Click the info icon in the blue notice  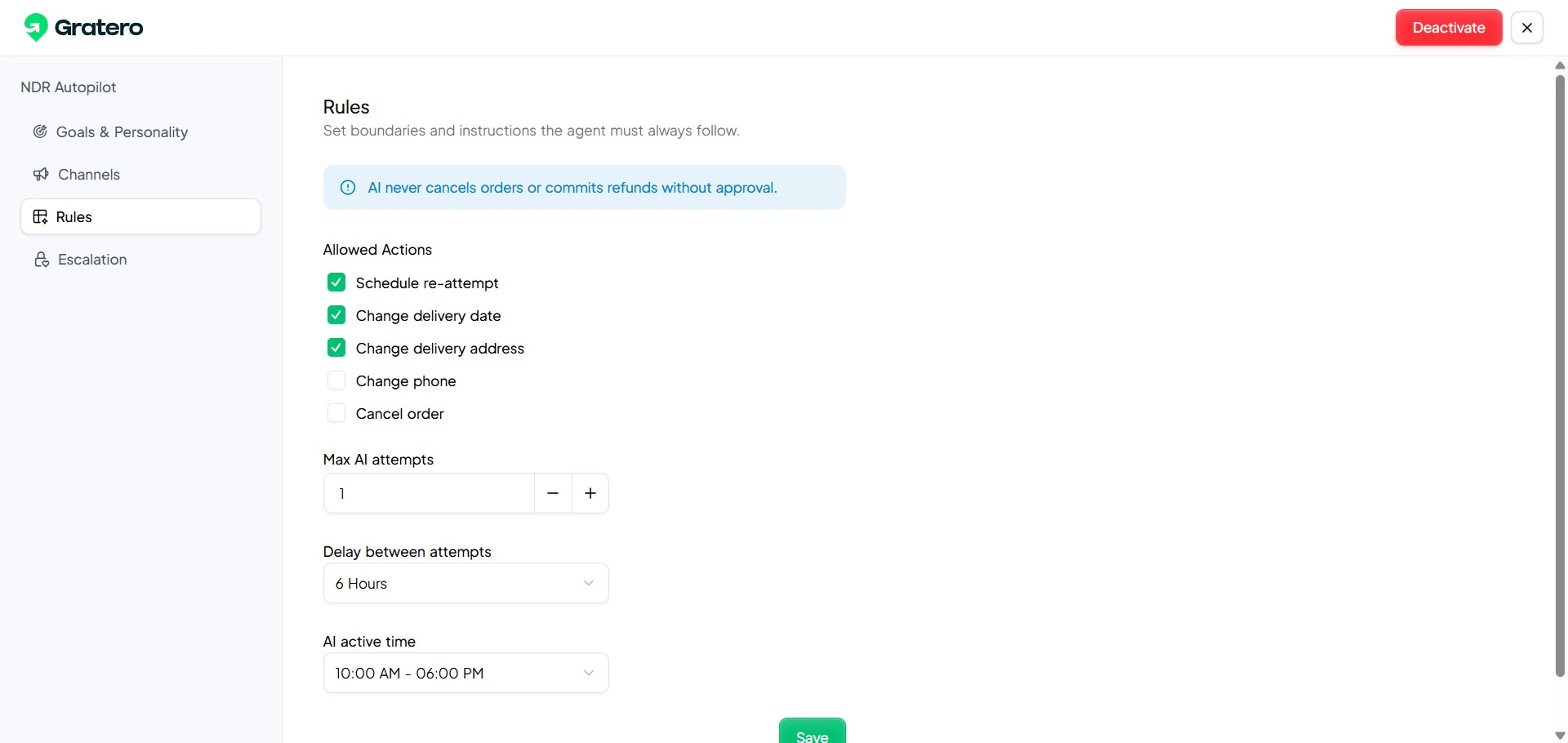[348, 187]
